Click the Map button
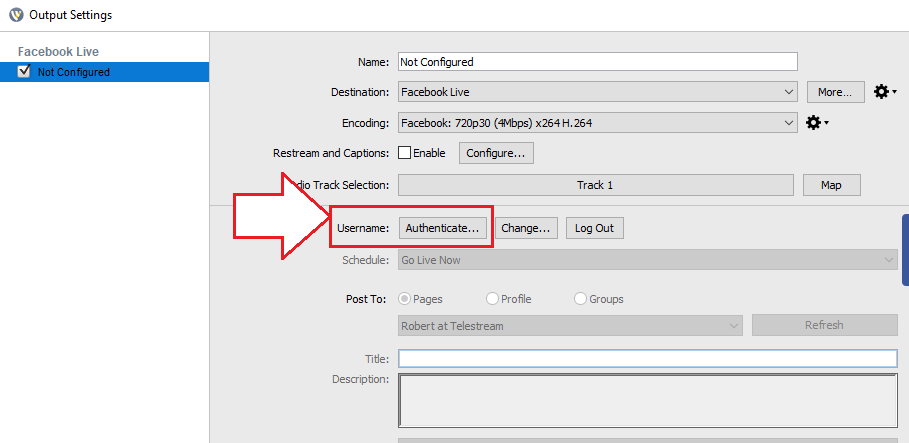 [831, 185]
